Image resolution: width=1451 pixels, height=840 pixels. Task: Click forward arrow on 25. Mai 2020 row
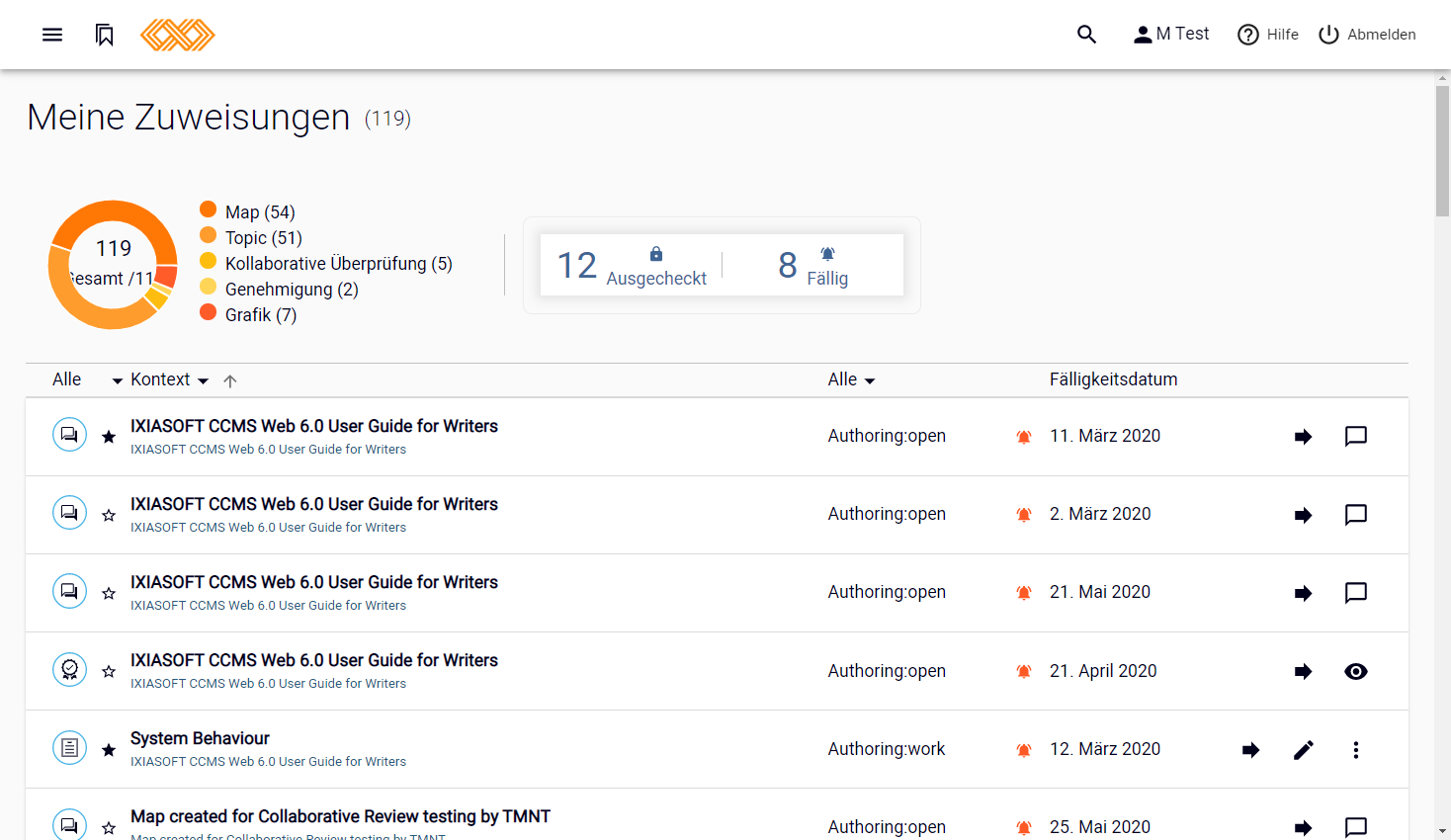[1304, 827]
